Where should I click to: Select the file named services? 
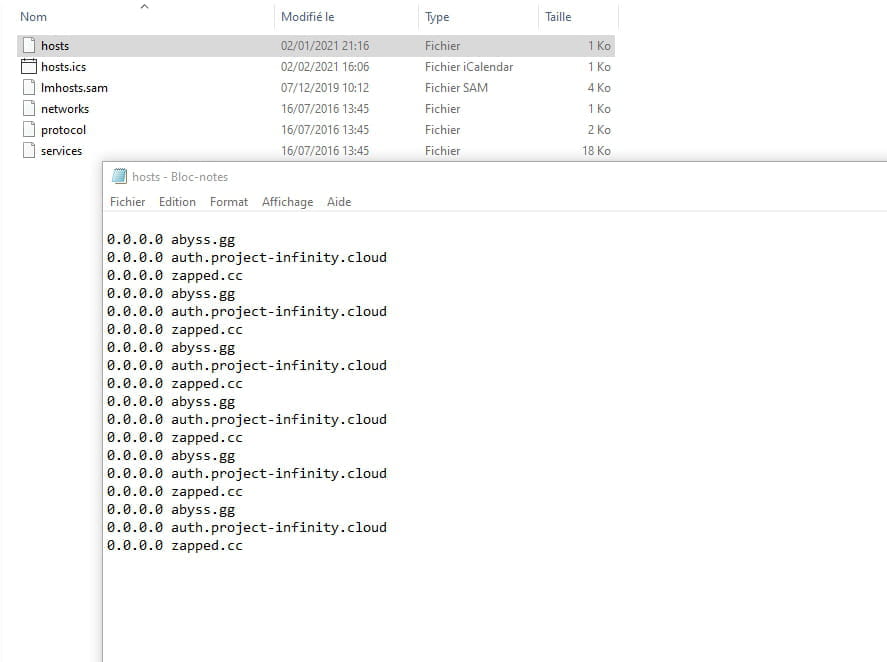pos(61,151)
